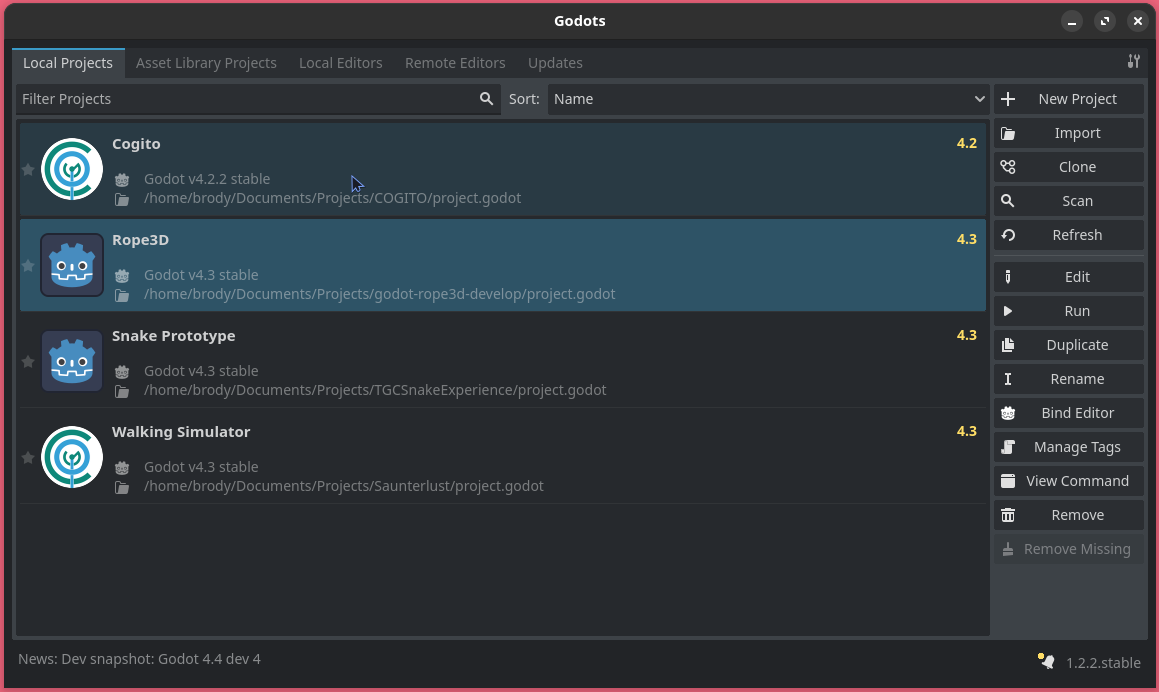Viewport: 1159px width, 692px height.
Task: Click the Filter Projects search field
Action: point(258,99)
